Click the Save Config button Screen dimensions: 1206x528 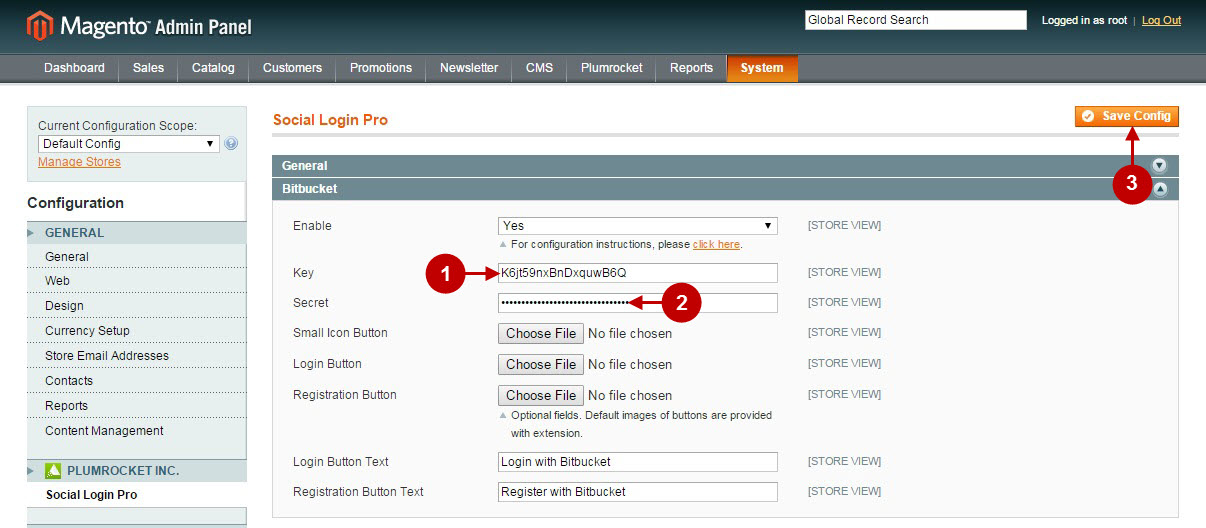[x=1127, y=116]
